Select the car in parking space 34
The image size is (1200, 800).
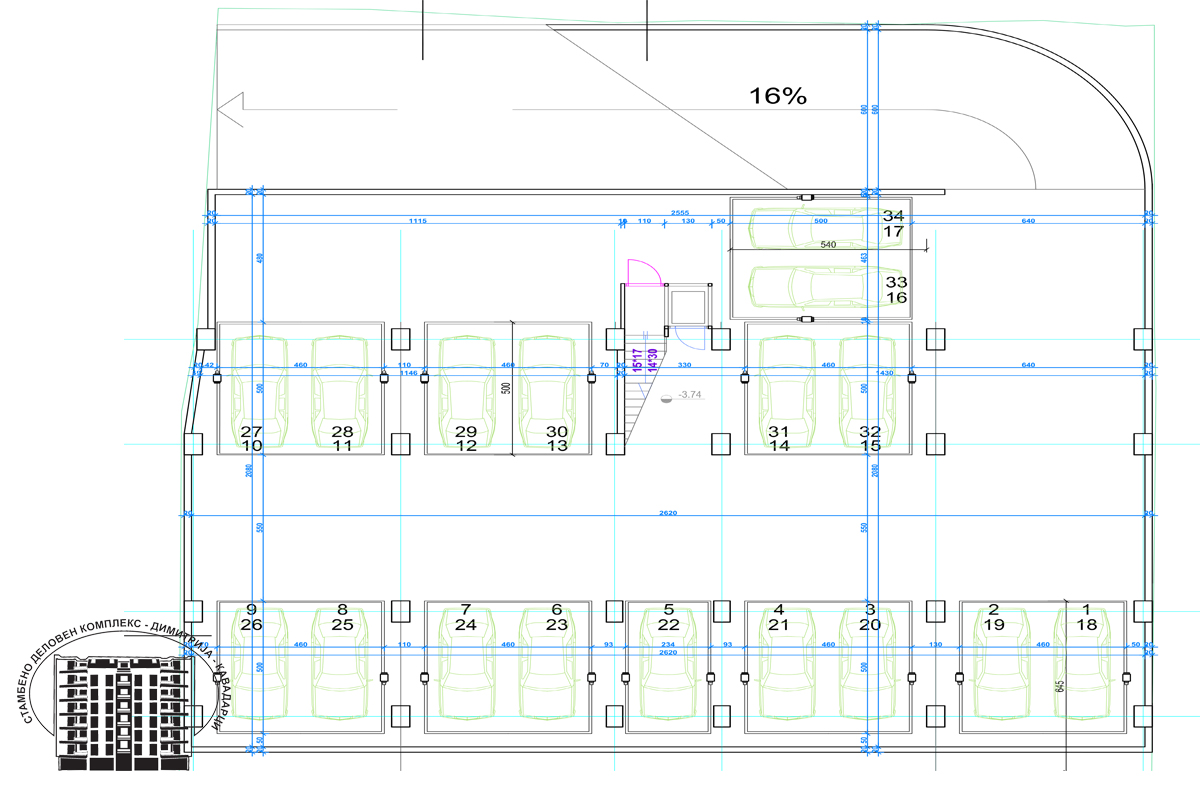pos(810,227)
